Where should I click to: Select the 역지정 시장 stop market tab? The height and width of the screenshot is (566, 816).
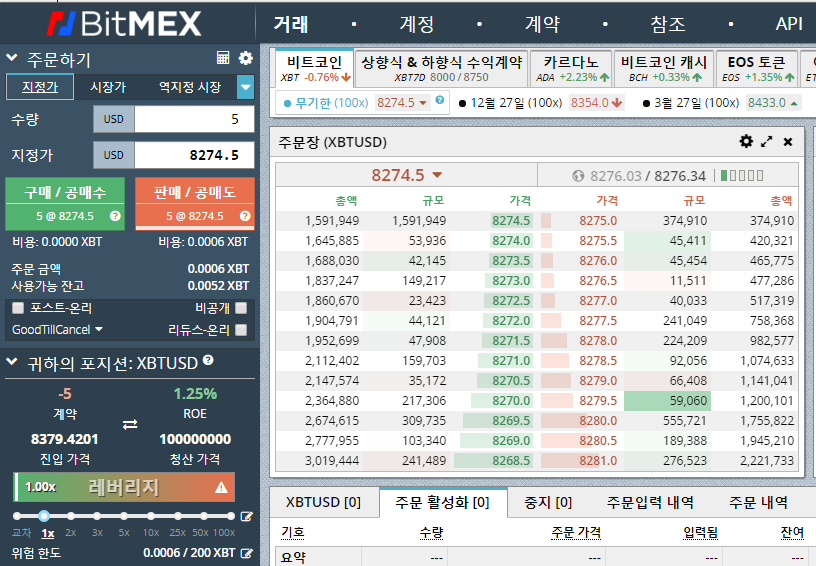point(190,87)
